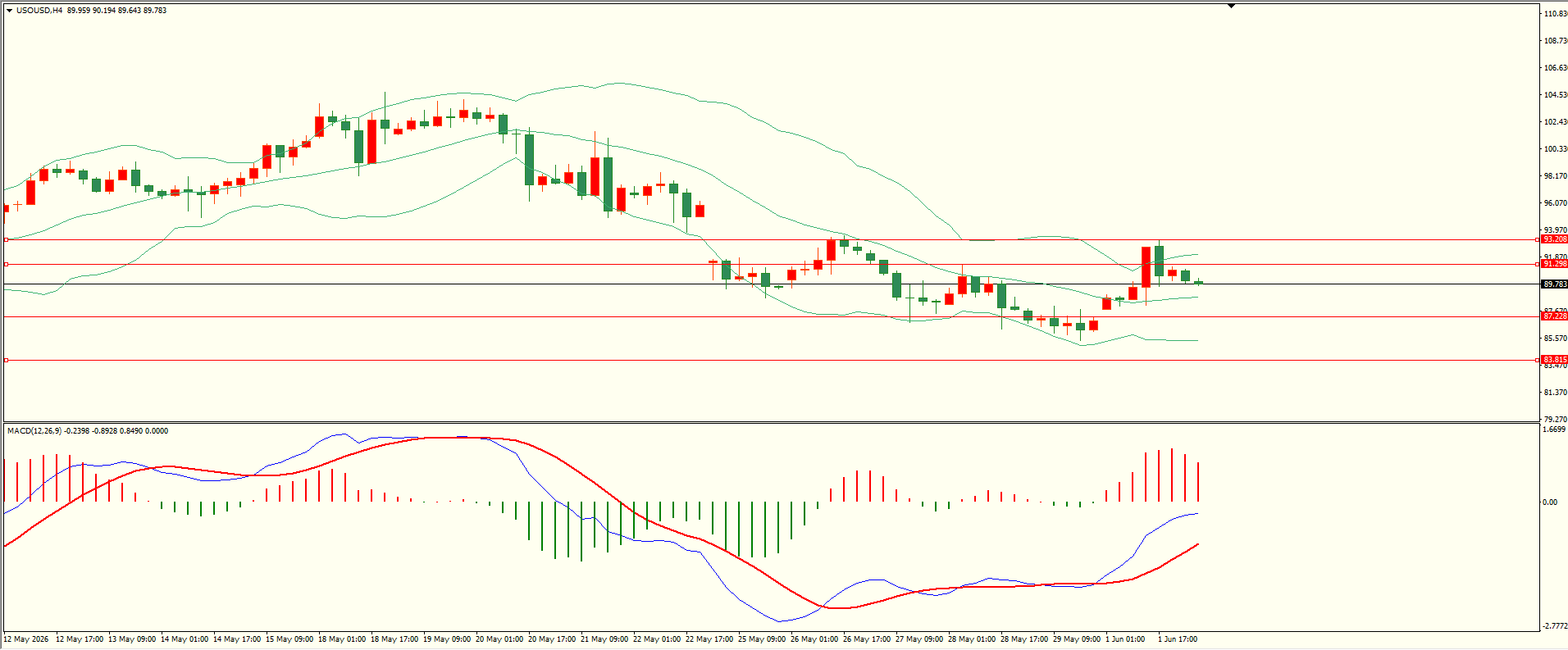Screen dimensions: 1568x650
Task: Click the 14 May 17:00 time label
Action: coord(237,639)
